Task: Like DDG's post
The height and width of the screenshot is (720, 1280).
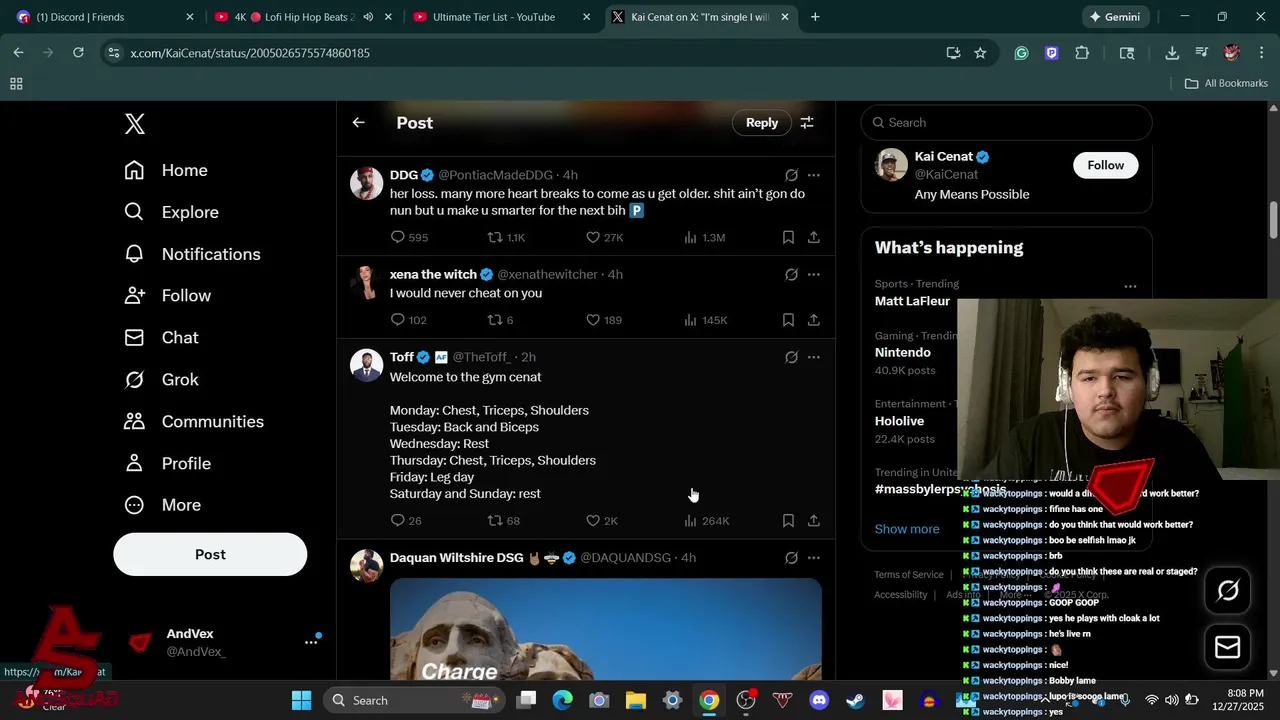Action: 604,237
